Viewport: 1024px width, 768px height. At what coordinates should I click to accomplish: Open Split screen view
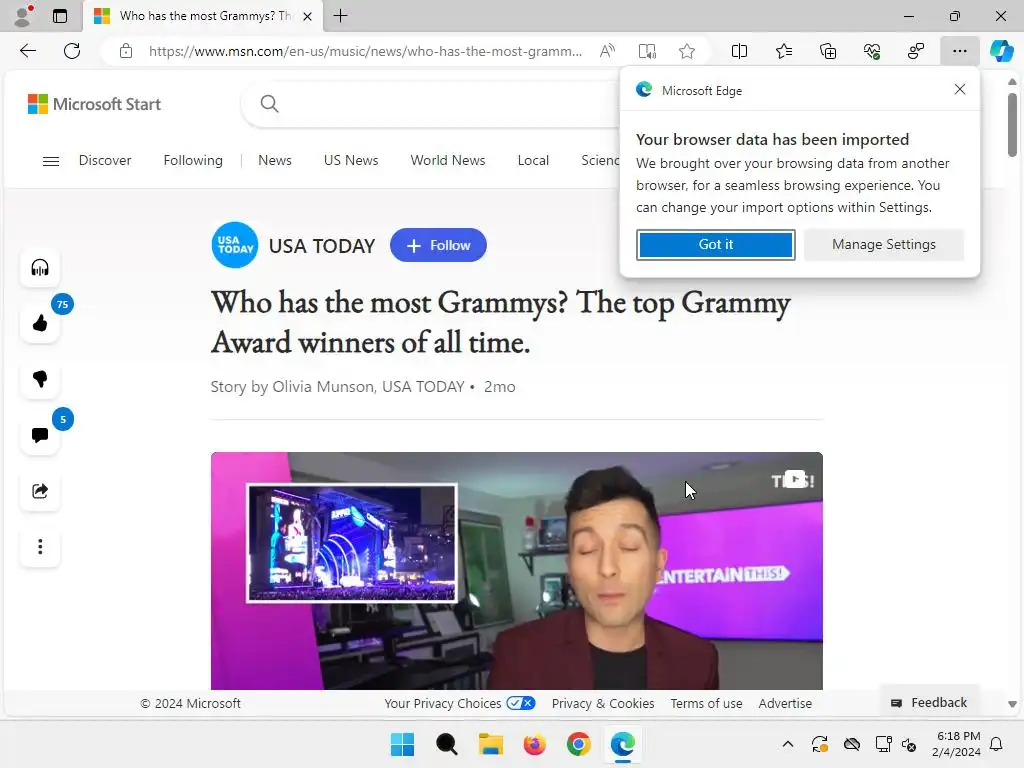pos(739,51)
